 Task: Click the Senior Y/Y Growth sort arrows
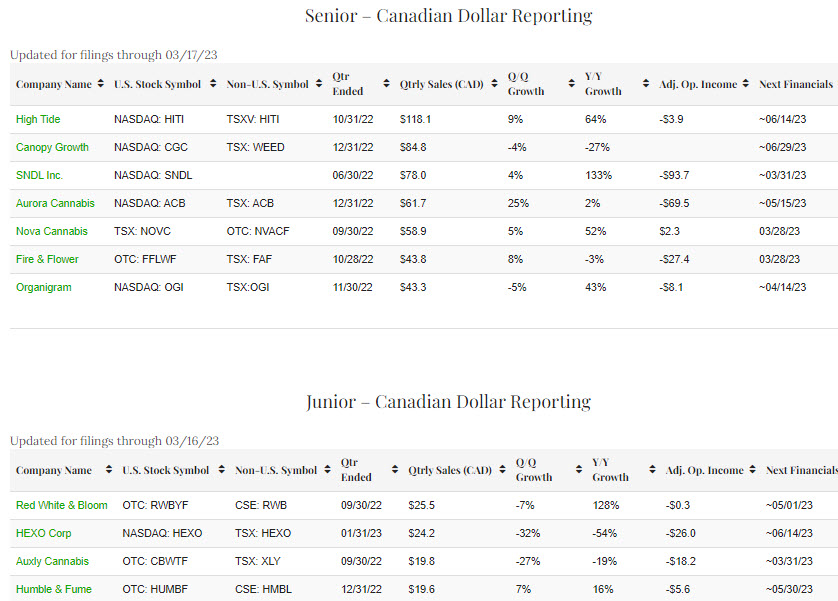(x=644, y=84)
